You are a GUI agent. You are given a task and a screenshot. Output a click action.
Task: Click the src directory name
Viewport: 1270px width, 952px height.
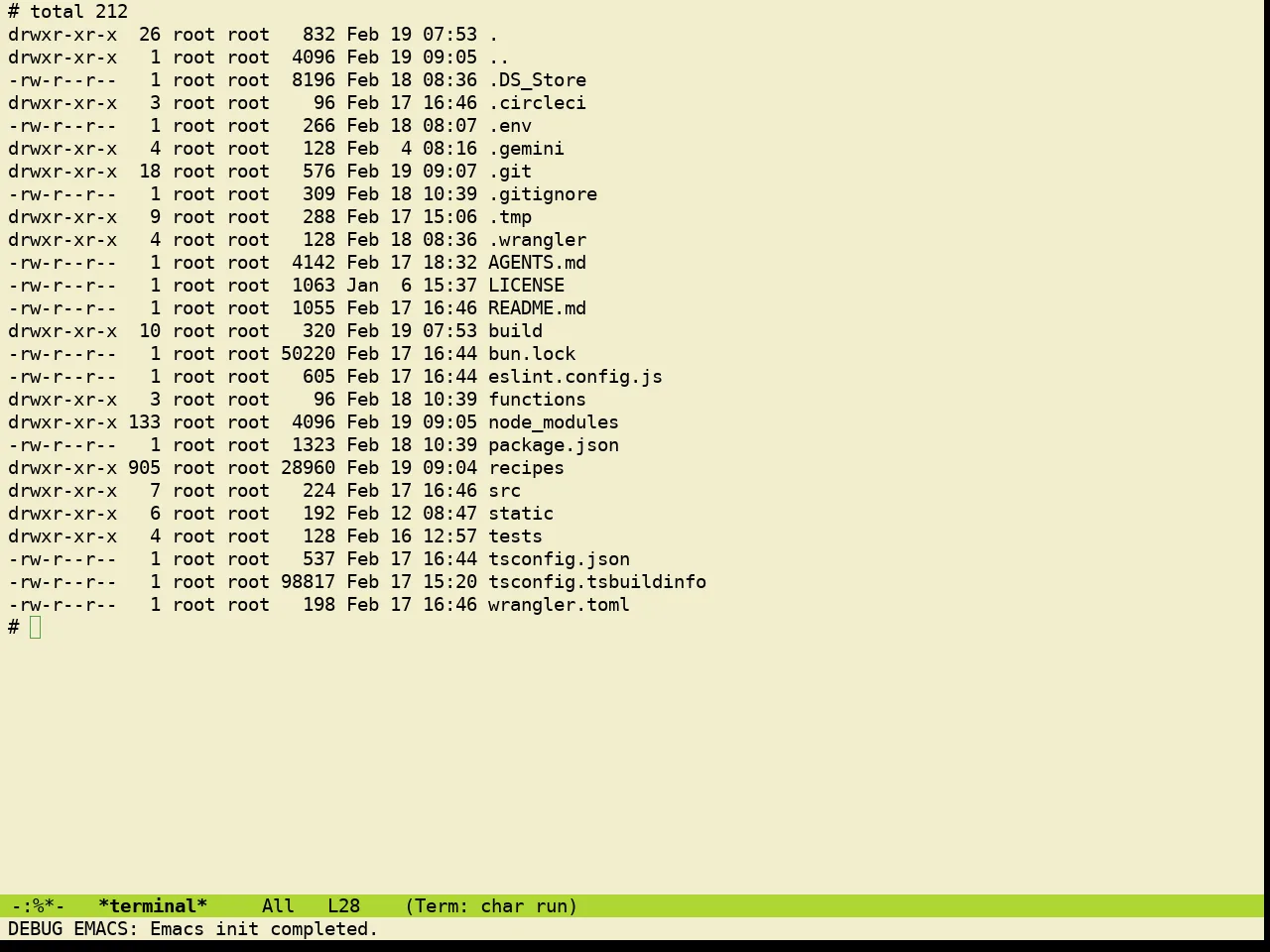point(504,491)
